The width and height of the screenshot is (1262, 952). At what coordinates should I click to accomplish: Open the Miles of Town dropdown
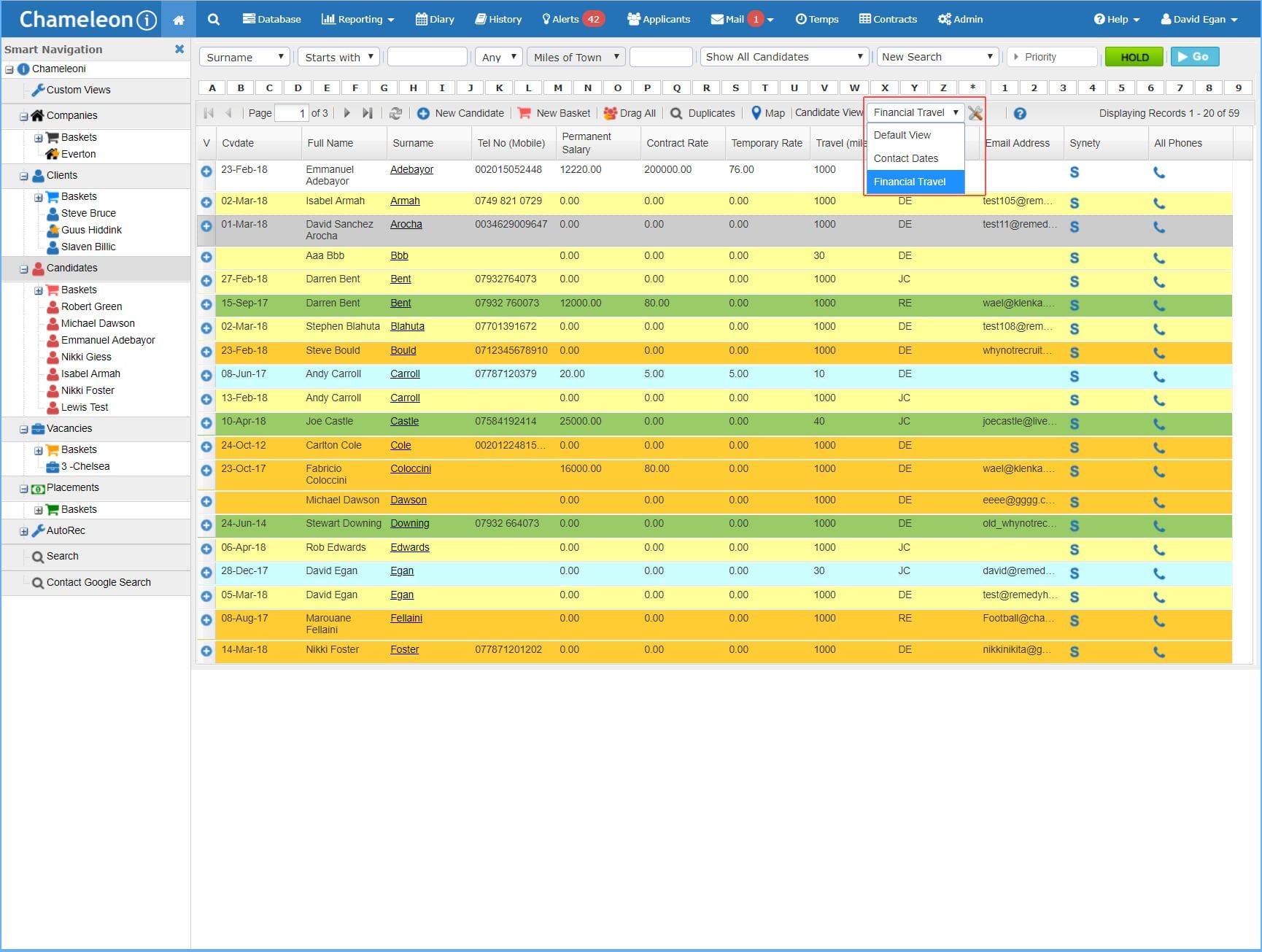tap(576, 57)
